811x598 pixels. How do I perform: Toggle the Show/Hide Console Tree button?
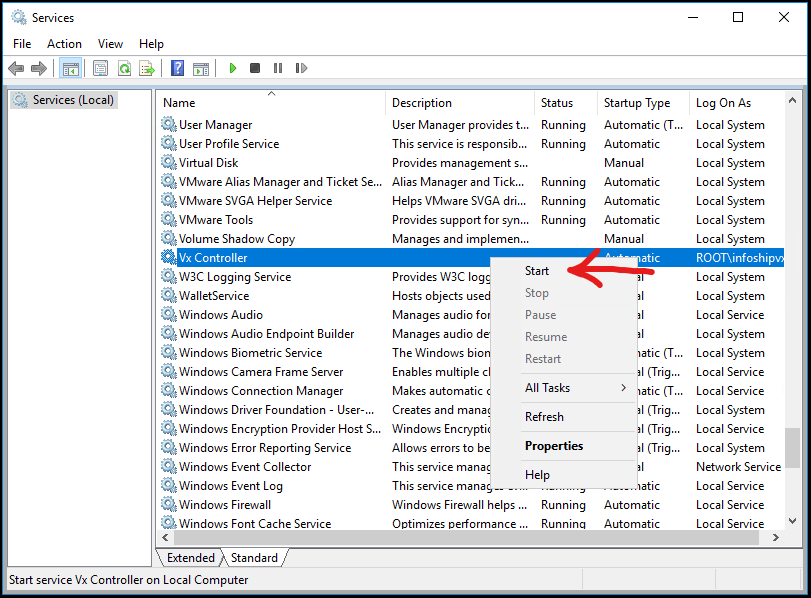[x=71, y=68]
